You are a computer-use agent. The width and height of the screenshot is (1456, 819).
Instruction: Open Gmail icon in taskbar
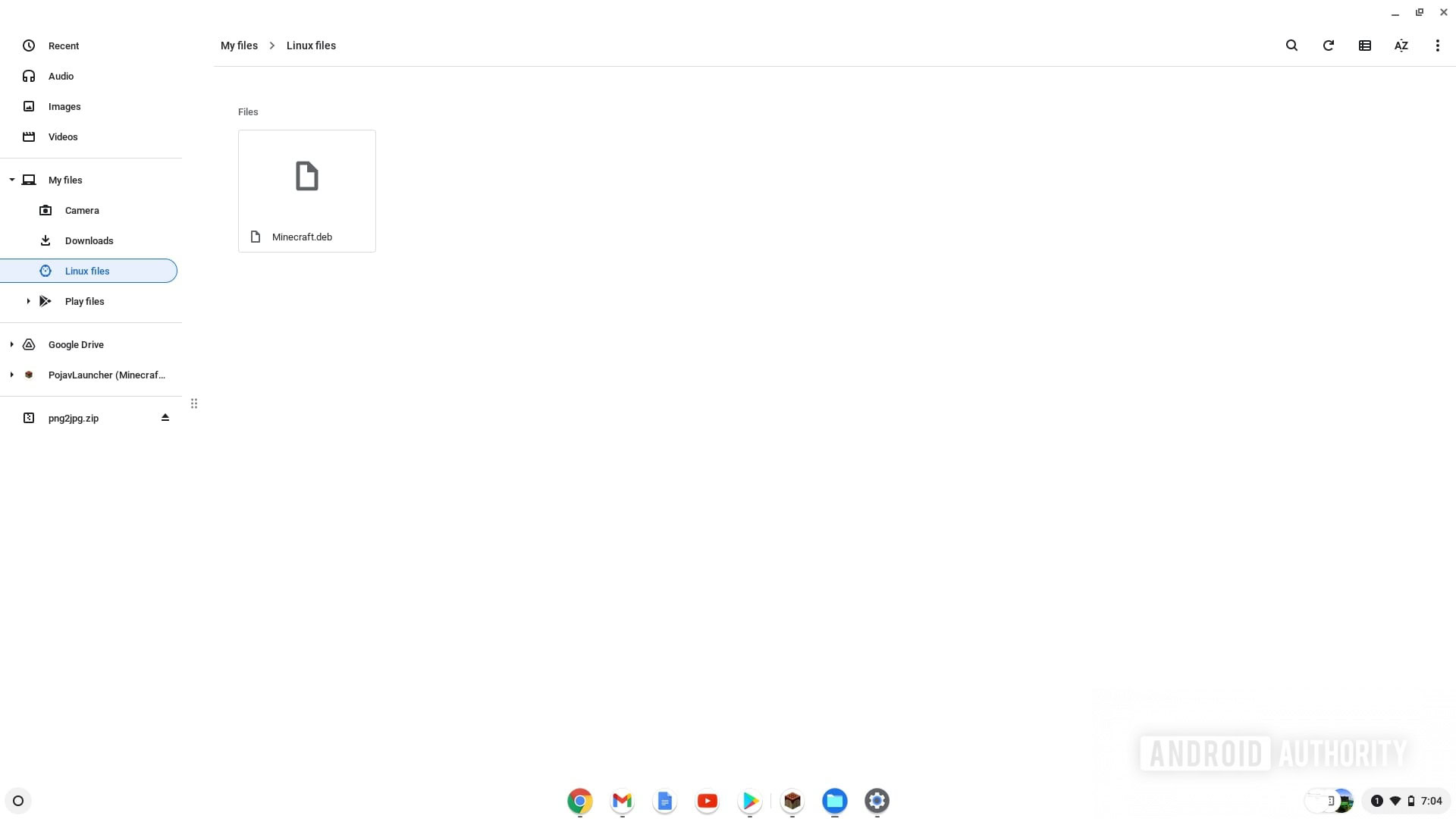pyautogui.click(x=622, y=800)
